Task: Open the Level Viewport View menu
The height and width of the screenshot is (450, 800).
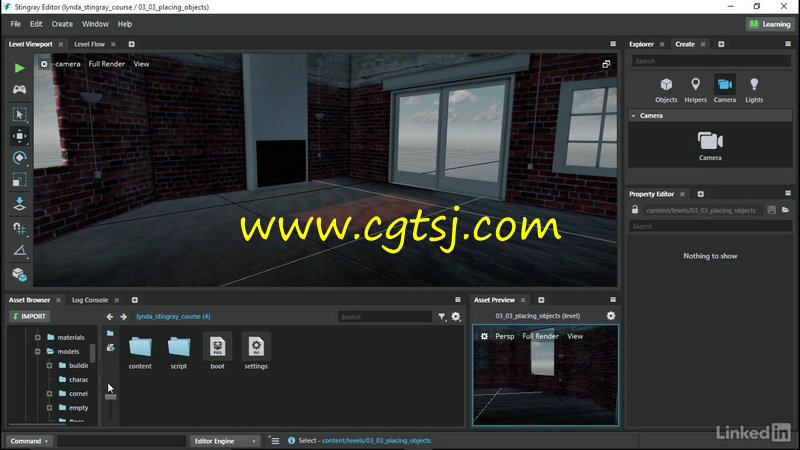Action: (x=141, y=64)
